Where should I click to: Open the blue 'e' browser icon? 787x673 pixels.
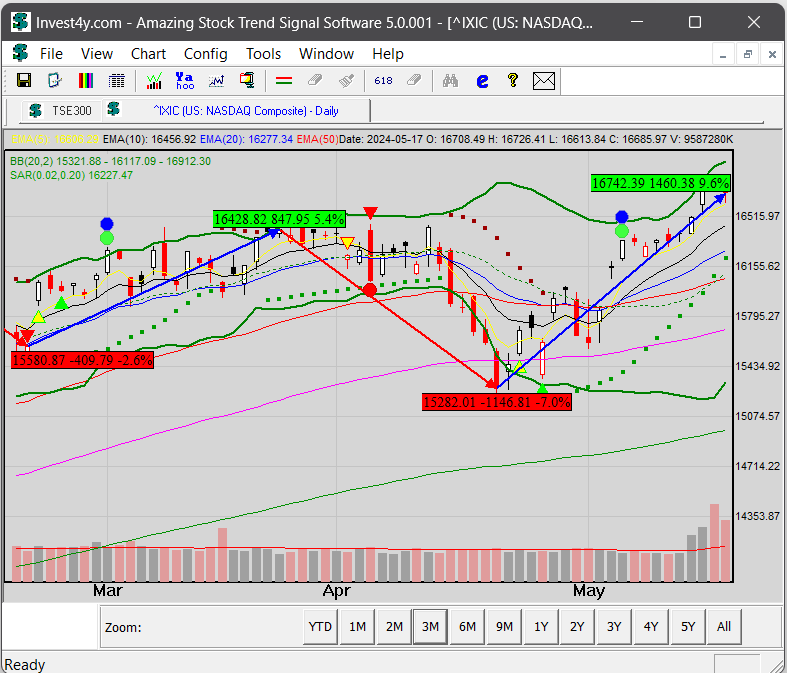pyautogui.click(x=481, y=81)
